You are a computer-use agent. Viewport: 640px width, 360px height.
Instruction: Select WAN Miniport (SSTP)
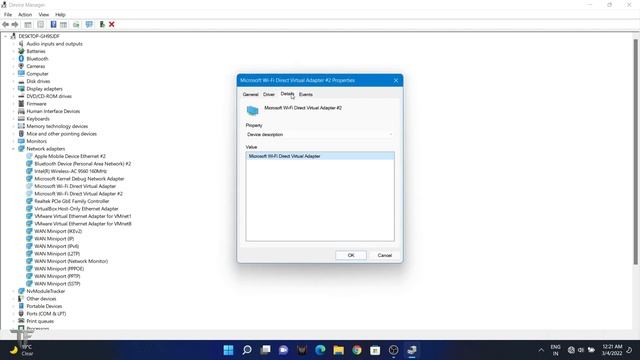[x=57, y=284]
